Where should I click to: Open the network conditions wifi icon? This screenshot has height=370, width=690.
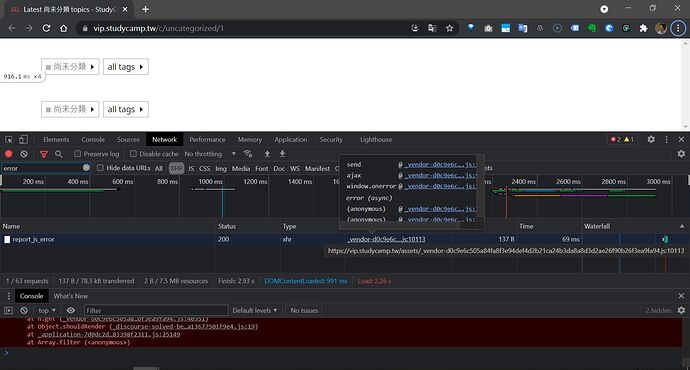pos(248,154)
